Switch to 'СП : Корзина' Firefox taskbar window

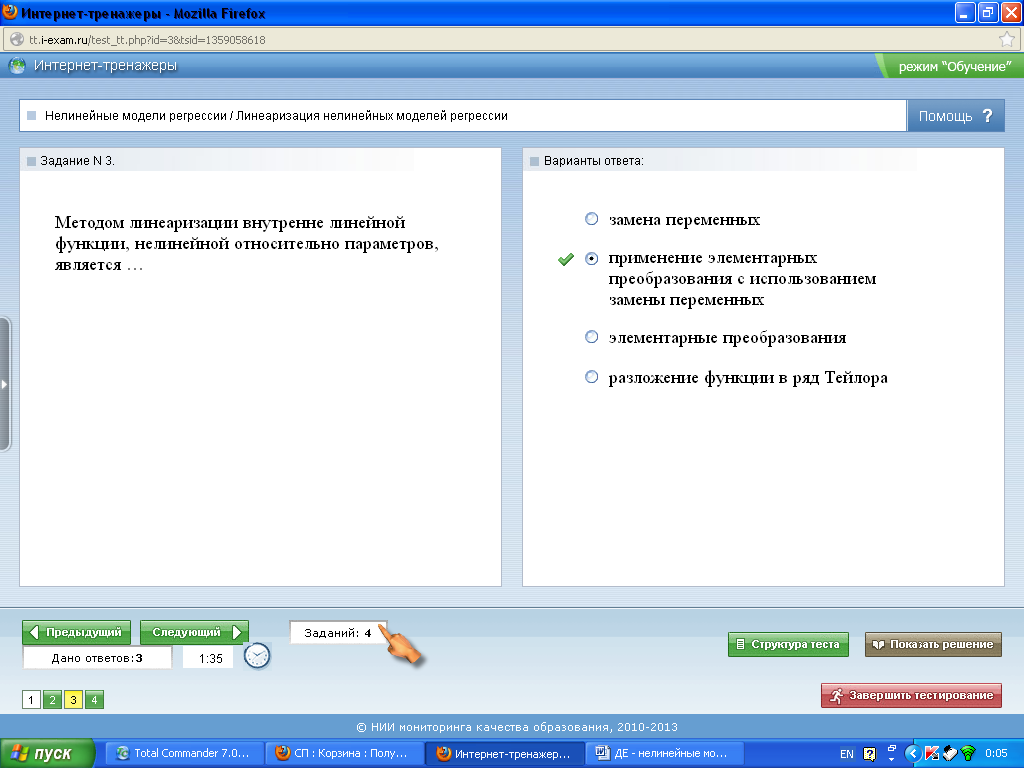coord(344,754)
